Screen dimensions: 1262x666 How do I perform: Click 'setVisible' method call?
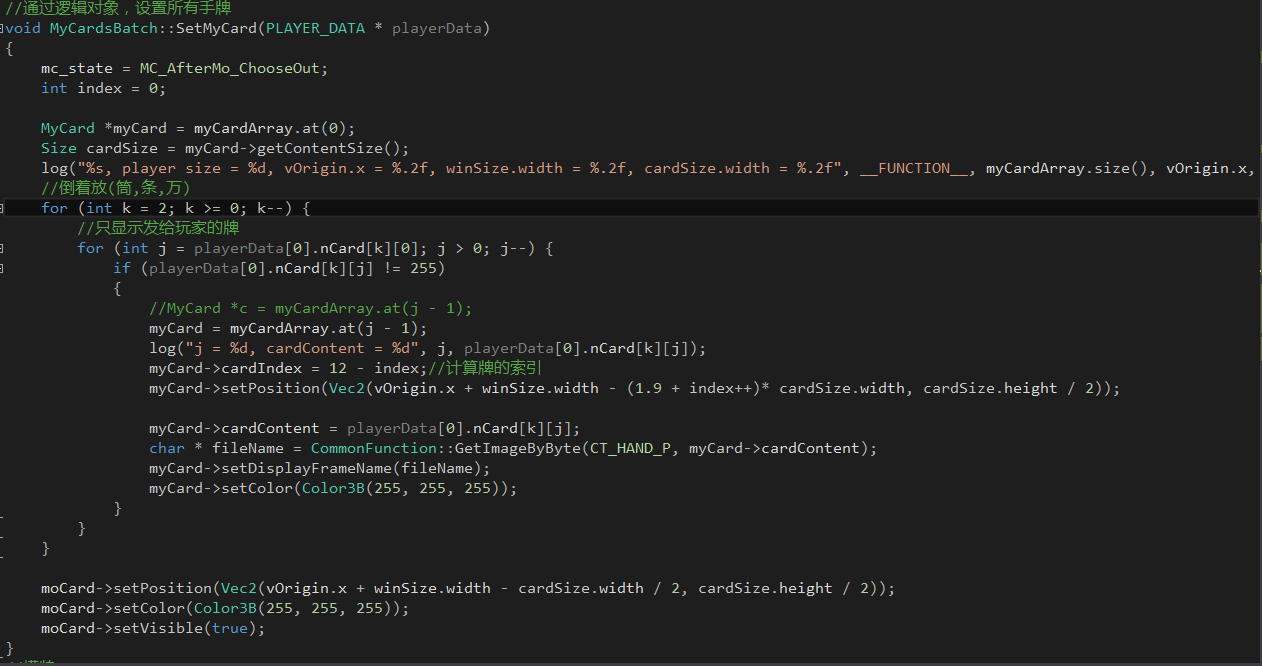pyautogui.click(x=158, y=628)
